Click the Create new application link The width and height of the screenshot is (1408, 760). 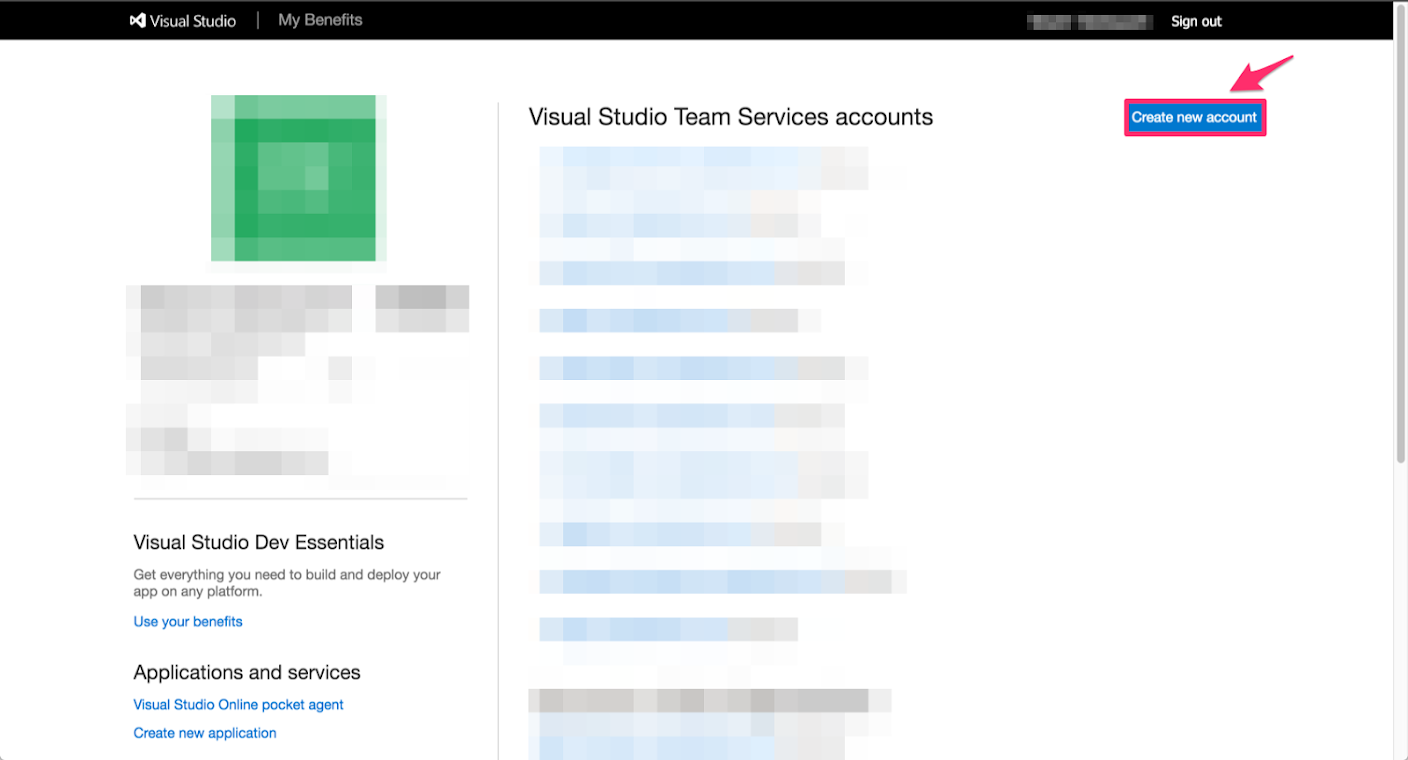point(205,733)
